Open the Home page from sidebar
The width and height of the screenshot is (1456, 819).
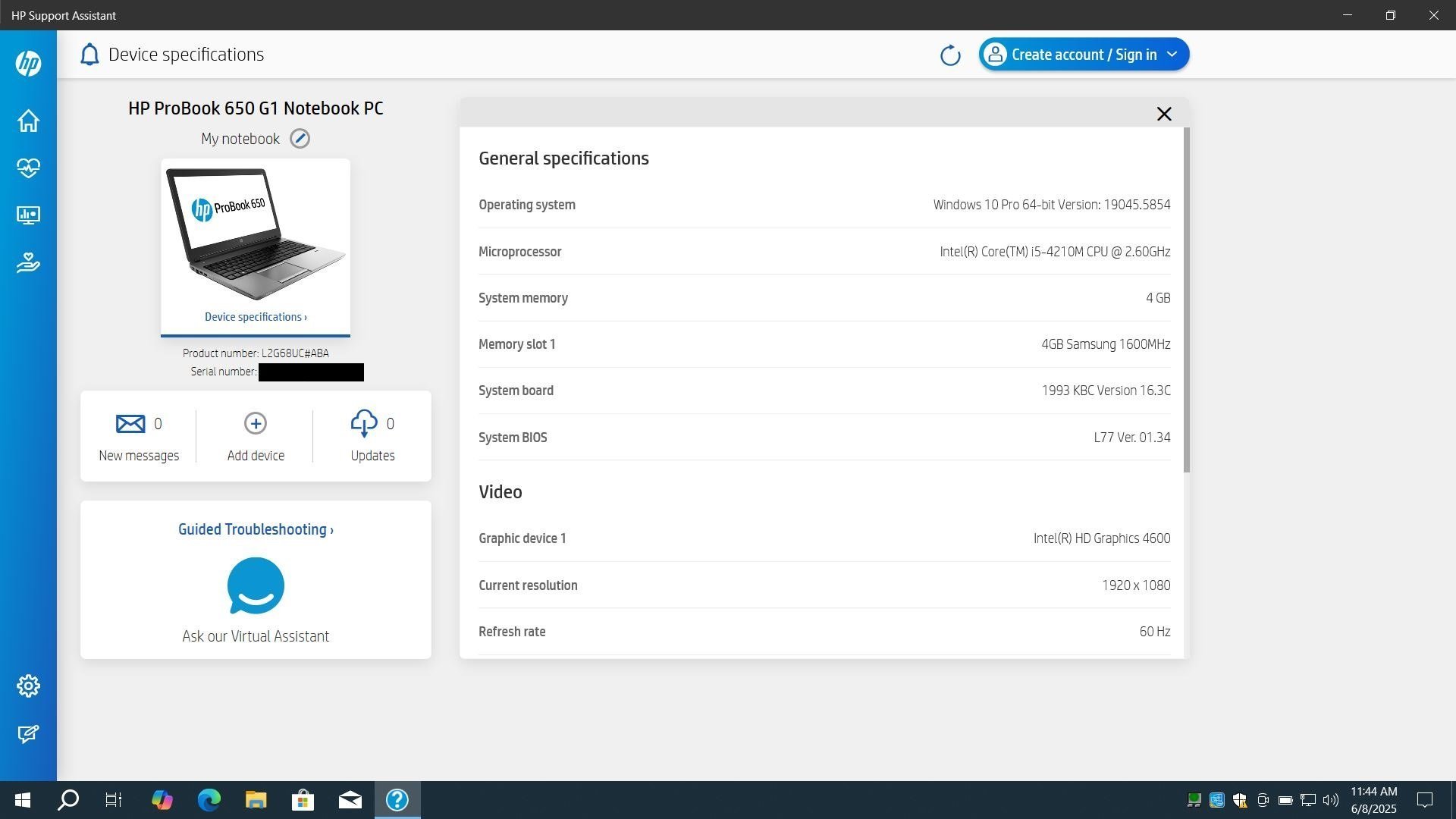(x=28, y=121)
